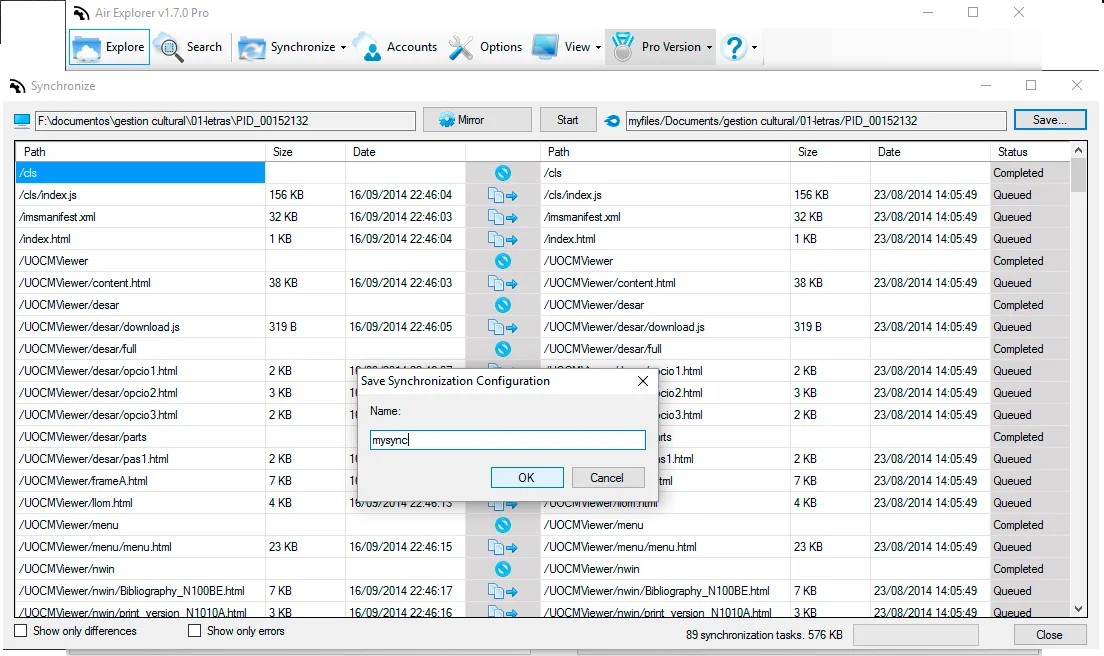Click the copy arrow icon for /UOCMViewer/content.html
Viewport: 1104px width, 656px height.
503,284
